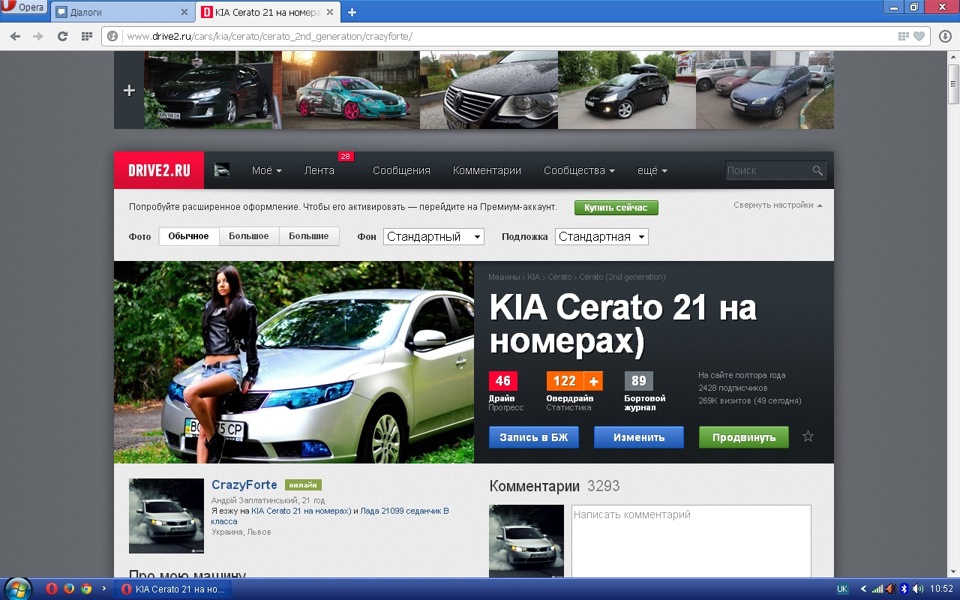This screenshot has width=960, height=600.
Task: Click the Изменить button
Action: tap(639, 437)
